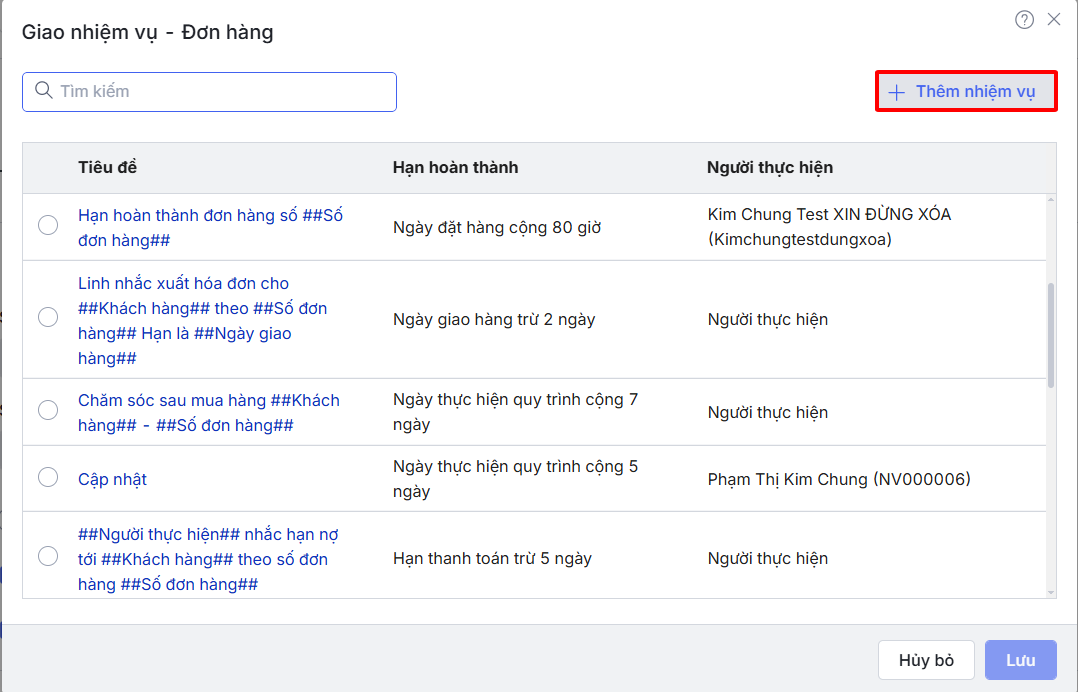This screenshot has width=1078, height=692.
Task: Close the Giao nhiệm vụ dialog
Action: 1054,20
